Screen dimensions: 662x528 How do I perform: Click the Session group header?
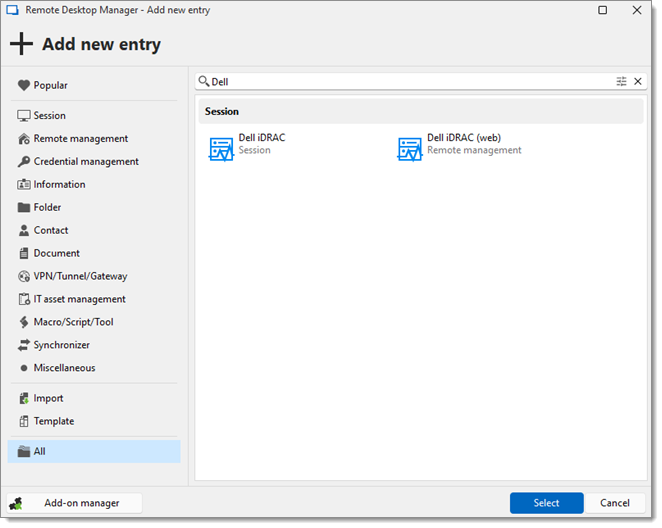[x=421, y=111]
